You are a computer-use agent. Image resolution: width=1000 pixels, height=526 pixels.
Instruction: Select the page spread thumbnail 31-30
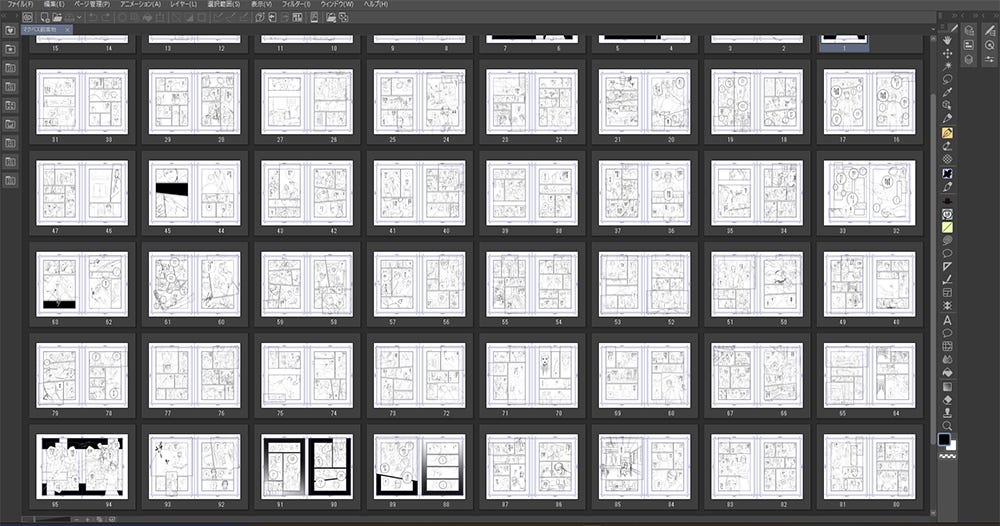click(x=82, y=102)
